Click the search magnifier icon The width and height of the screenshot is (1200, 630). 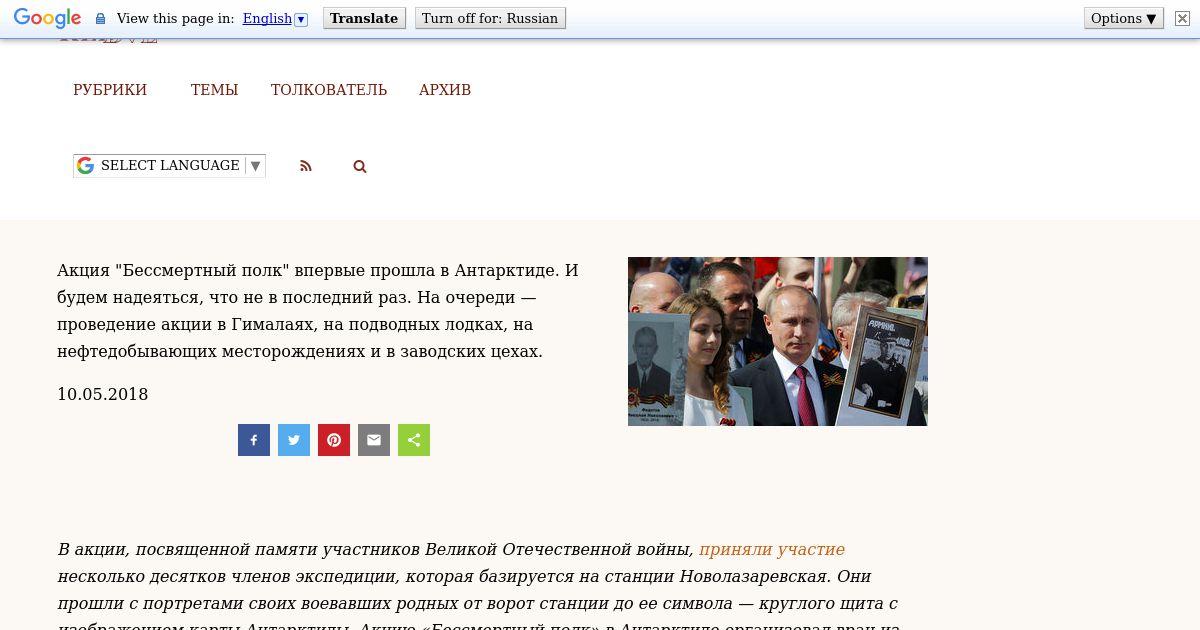[x=360, y=166]
